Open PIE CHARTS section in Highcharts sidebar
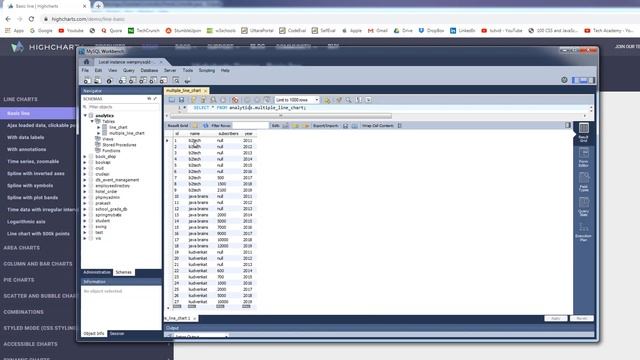Viewport: 640px width, 360px height. tap(19, 280)
